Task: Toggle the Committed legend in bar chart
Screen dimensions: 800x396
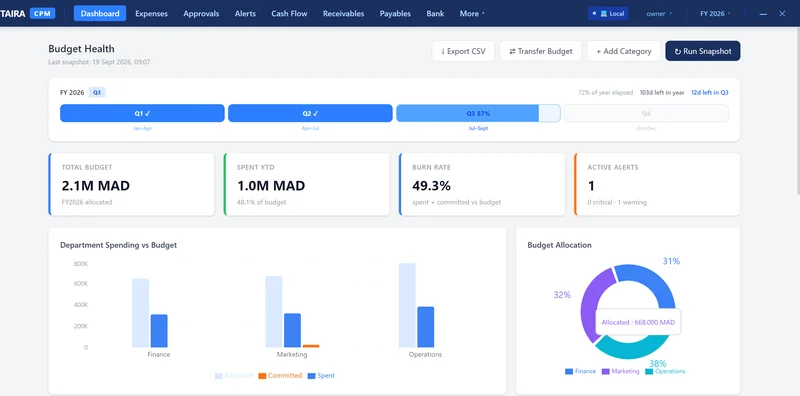Action: (280, 376)
